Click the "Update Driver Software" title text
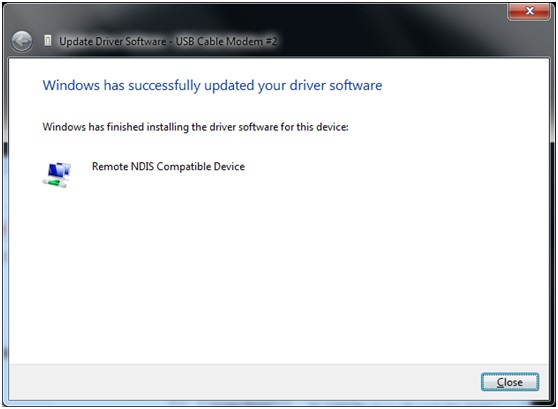The width and height of the screenshot is (558, 409). point(113,42)
